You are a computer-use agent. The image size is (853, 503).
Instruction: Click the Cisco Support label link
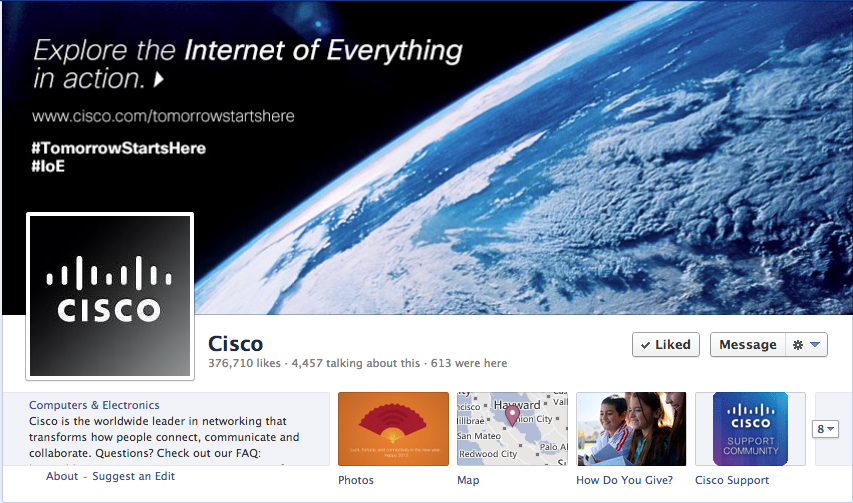pos(732,480)
